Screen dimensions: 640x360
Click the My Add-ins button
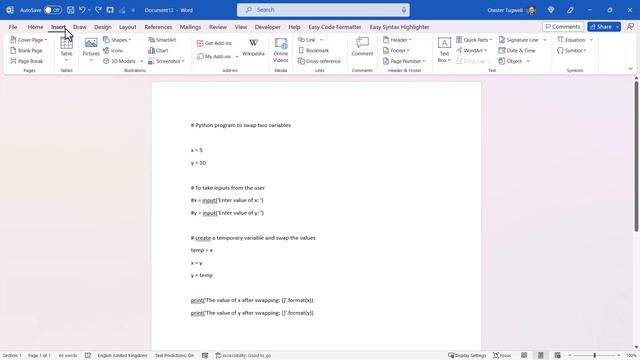point(214,56)
